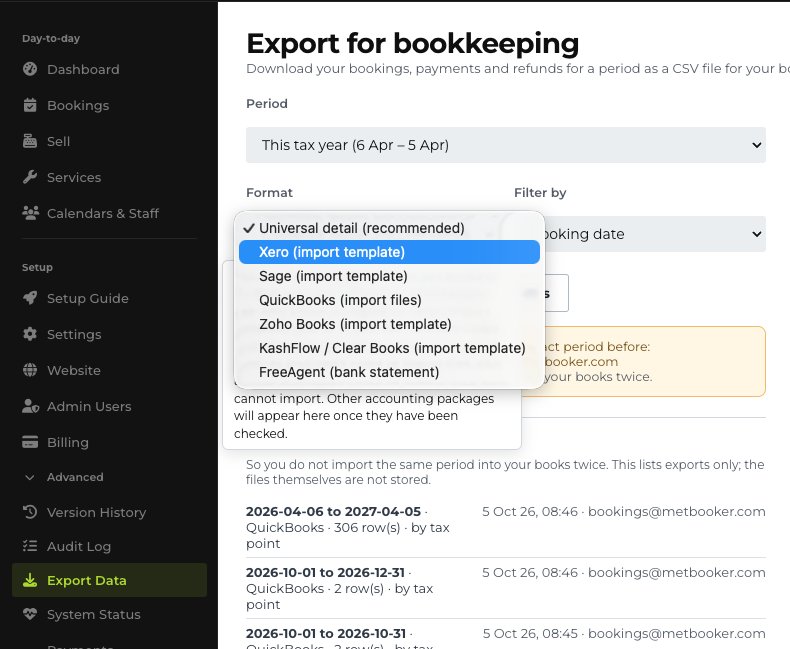Click the Sell cash register icon

(x=30, y=141)
